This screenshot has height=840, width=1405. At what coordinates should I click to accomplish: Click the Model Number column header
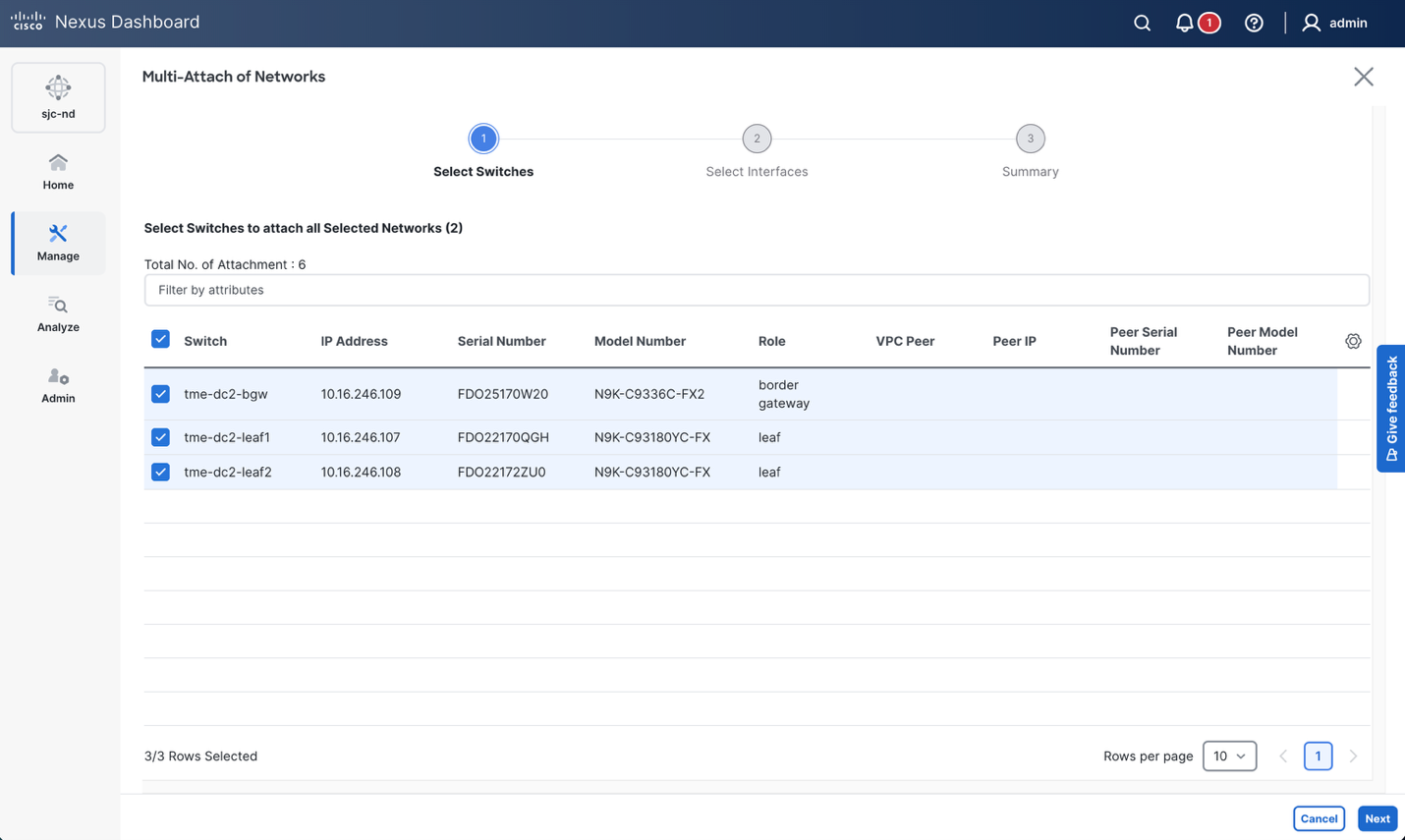point(640,341)
